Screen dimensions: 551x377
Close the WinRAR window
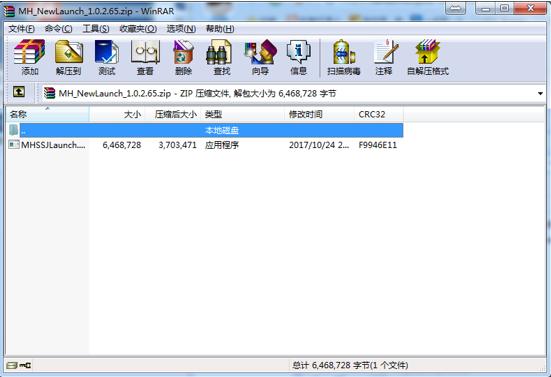point(531,8)
